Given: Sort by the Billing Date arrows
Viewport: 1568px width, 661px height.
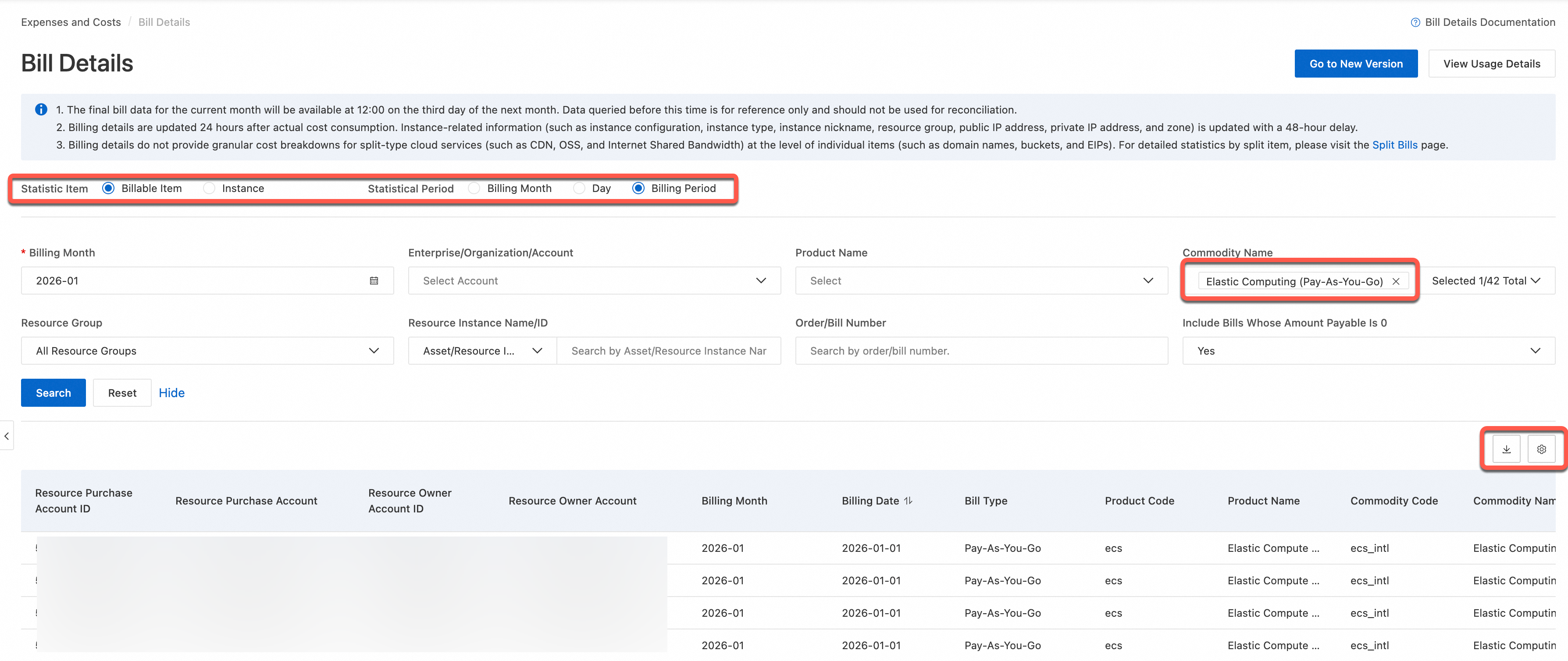Looking at the screenshot, I should [x=908, y=500].
